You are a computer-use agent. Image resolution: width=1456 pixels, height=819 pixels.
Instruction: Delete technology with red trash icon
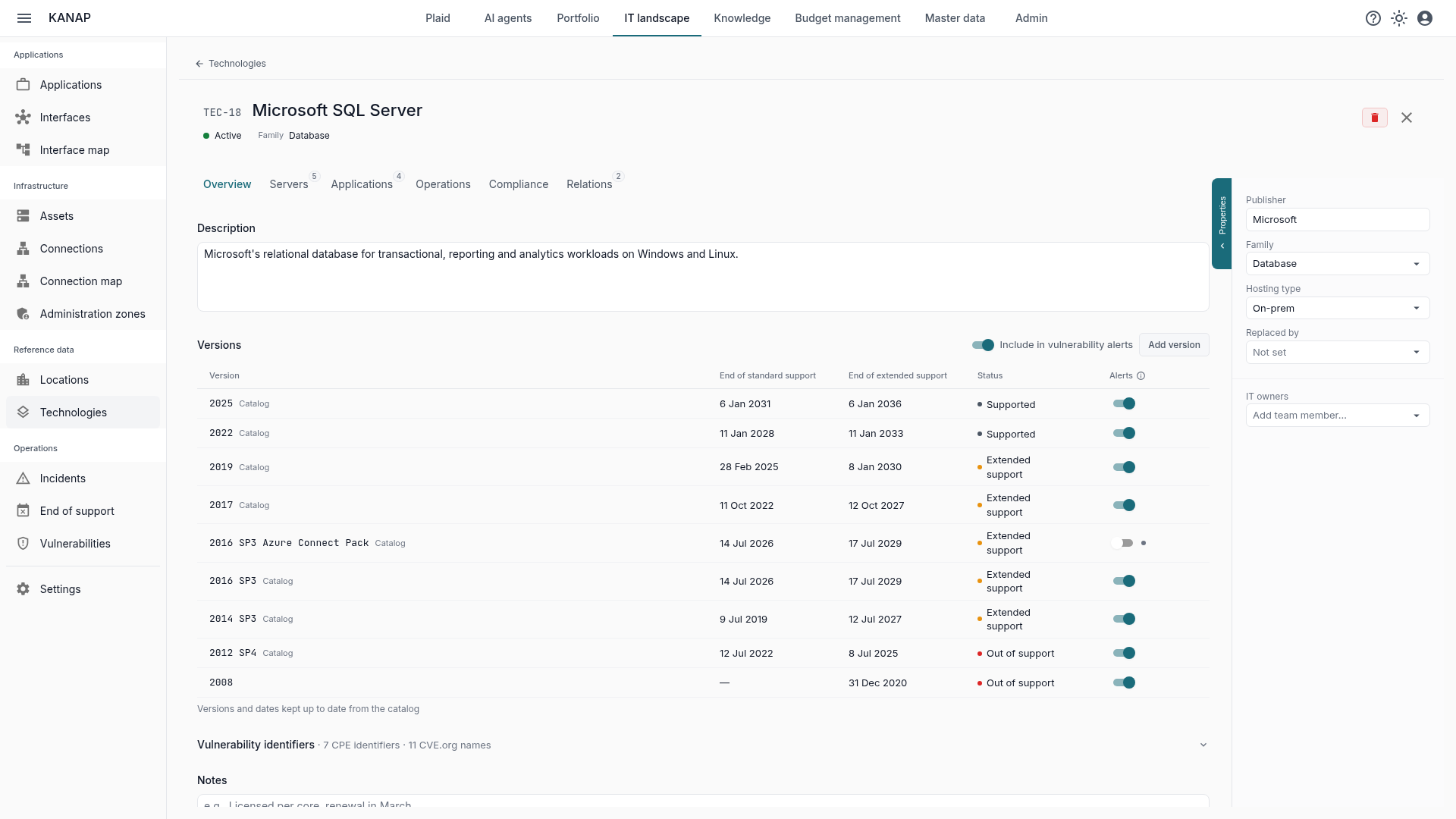pos(1375,118)
